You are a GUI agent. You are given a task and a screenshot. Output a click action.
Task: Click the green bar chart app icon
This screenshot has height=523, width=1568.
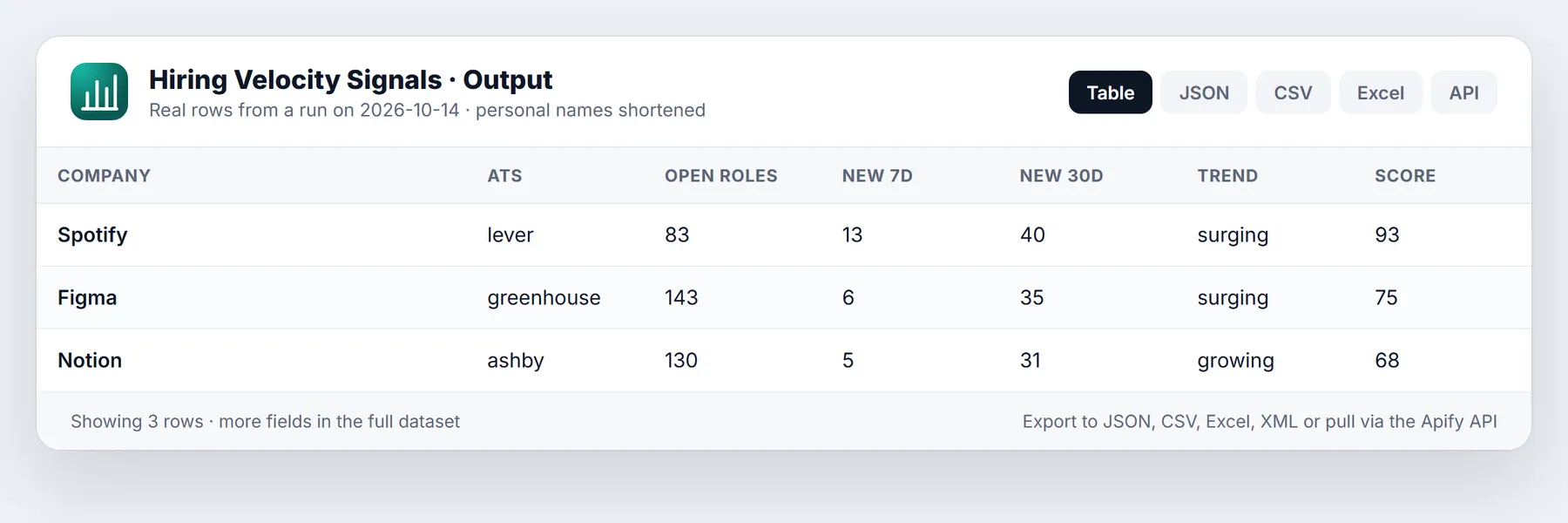pyautogui.click(x=99, y=92)
